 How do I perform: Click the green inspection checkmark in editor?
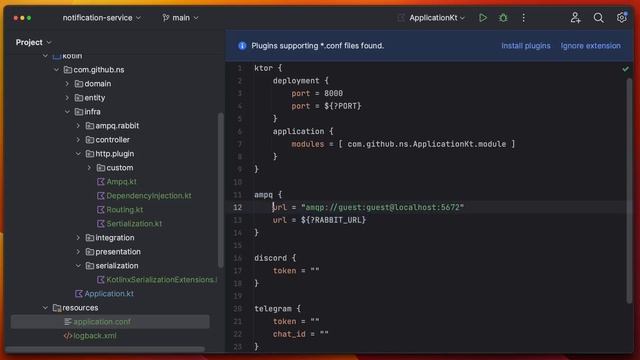625,69
